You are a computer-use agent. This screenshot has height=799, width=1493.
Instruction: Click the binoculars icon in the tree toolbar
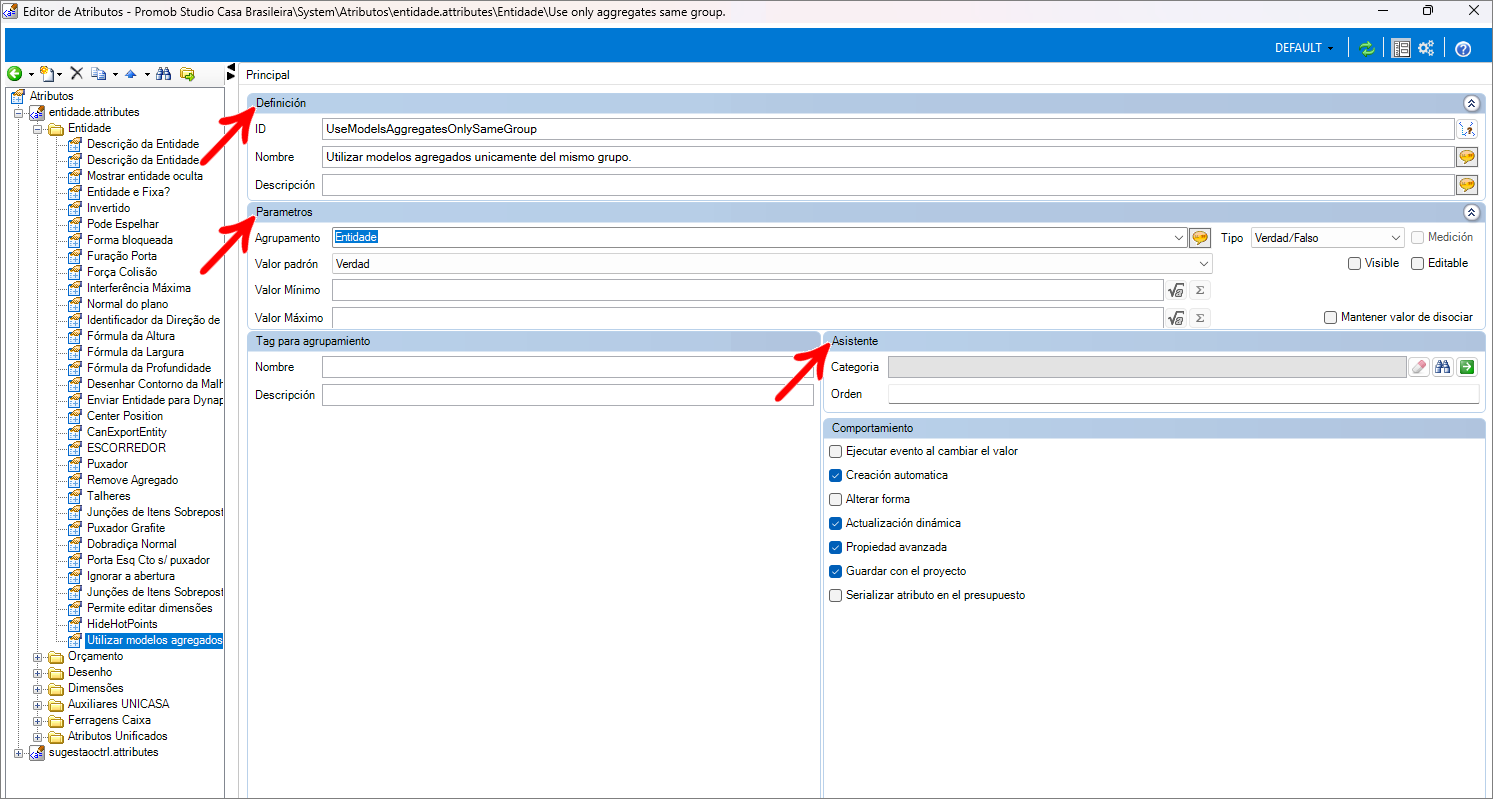[164, 74]
